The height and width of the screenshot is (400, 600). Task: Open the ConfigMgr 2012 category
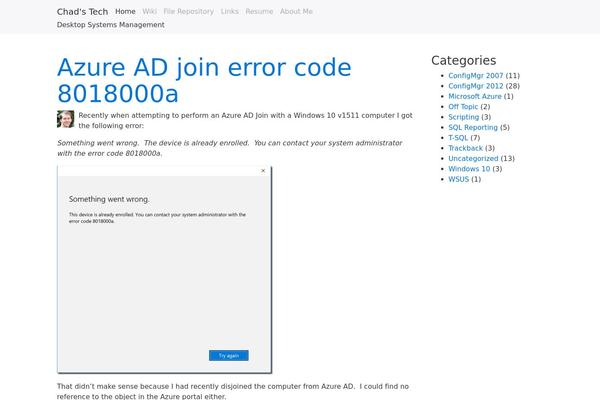(476, 86)
